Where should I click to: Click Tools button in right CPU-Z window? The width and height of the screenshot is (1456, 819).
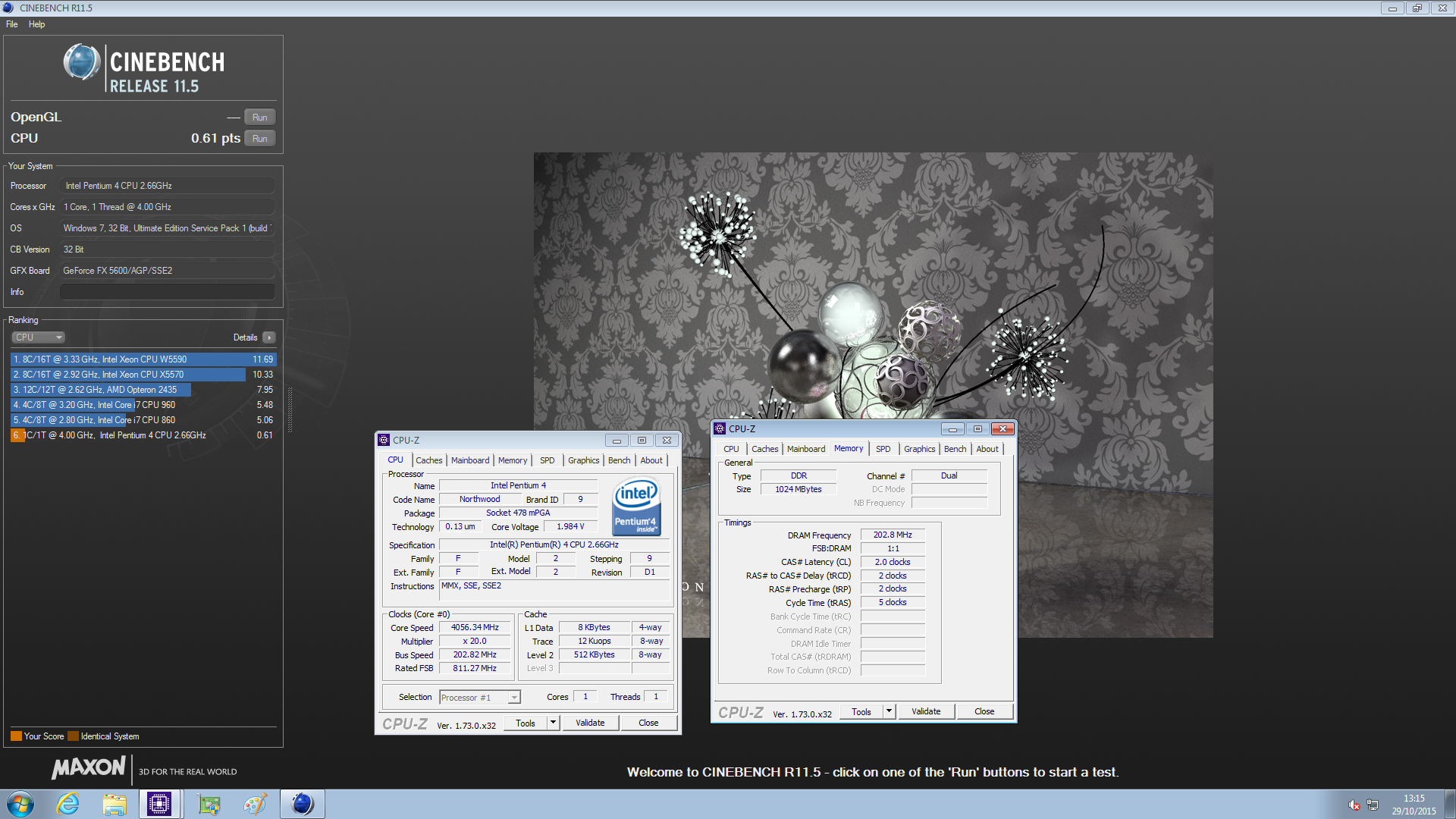click(x=861, y=712)
